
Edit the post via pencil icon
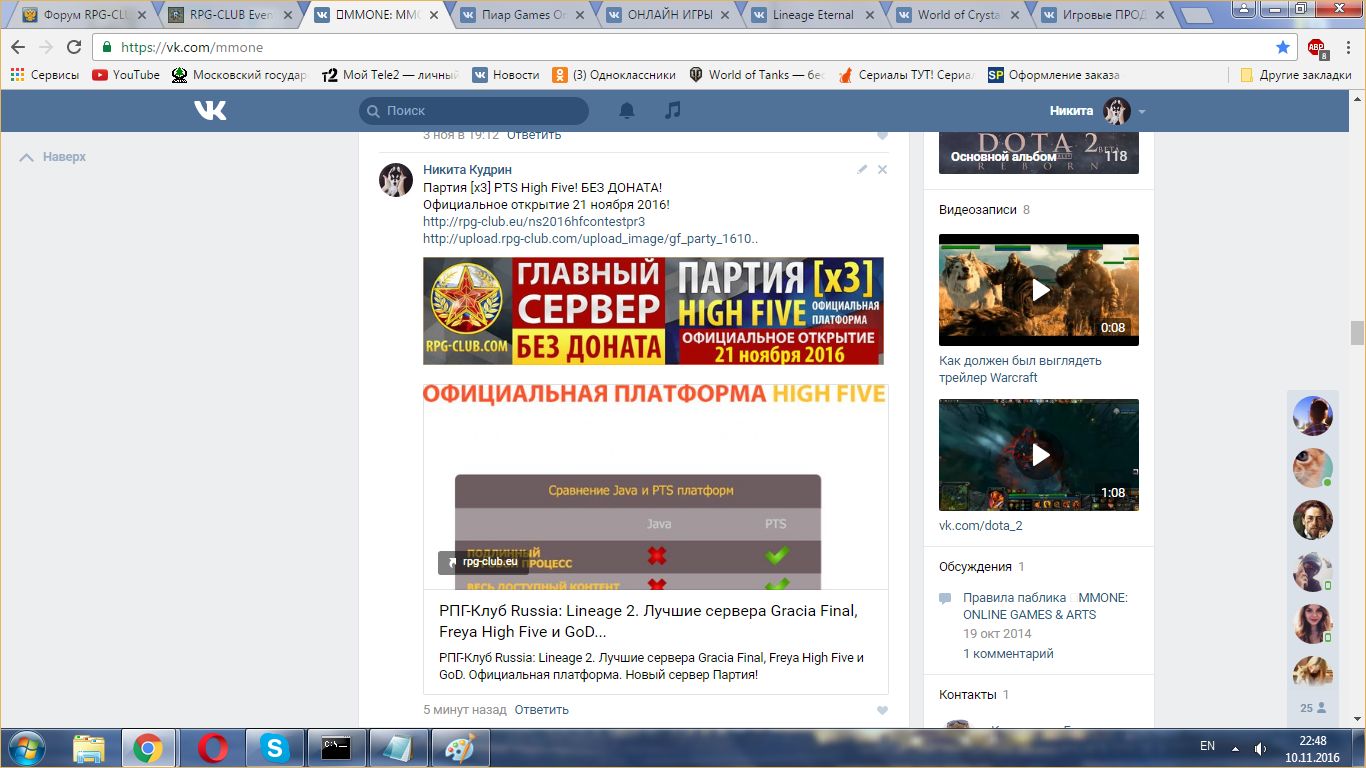pyautogui.click(x=862, y=170)
